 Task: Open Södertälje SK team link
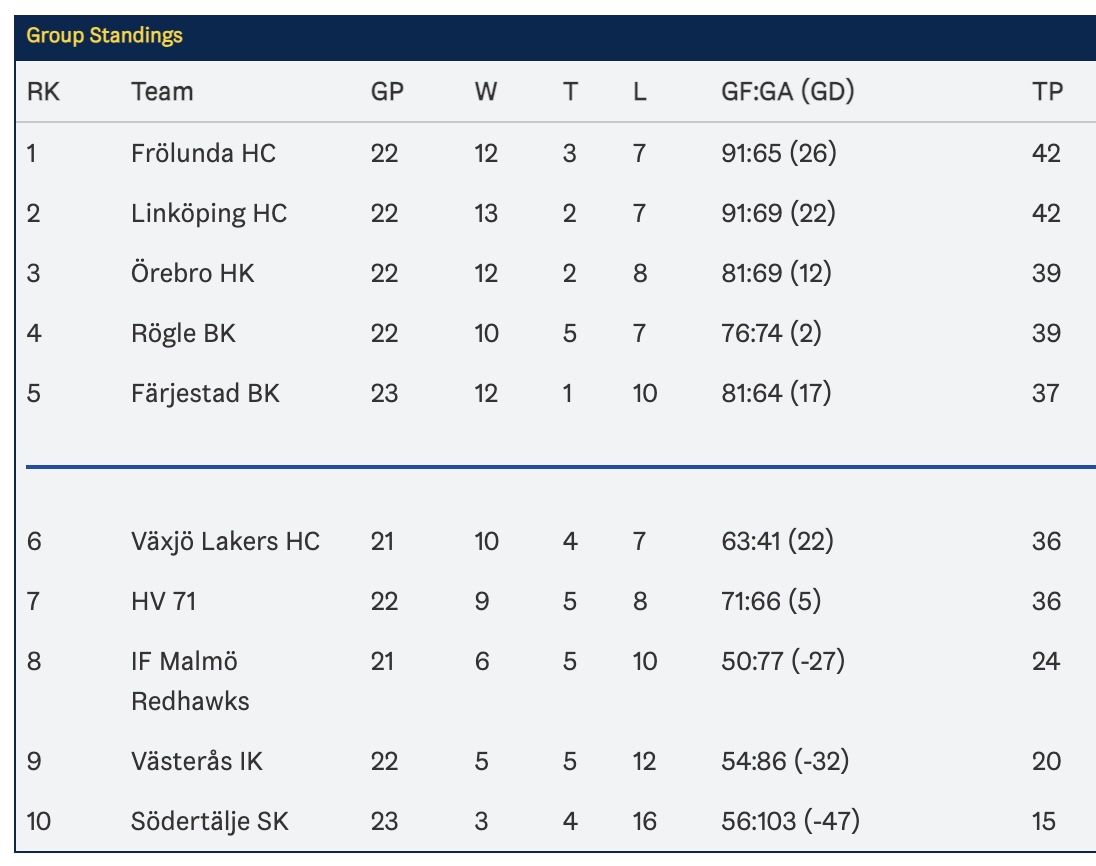click(x=210, y=821)
